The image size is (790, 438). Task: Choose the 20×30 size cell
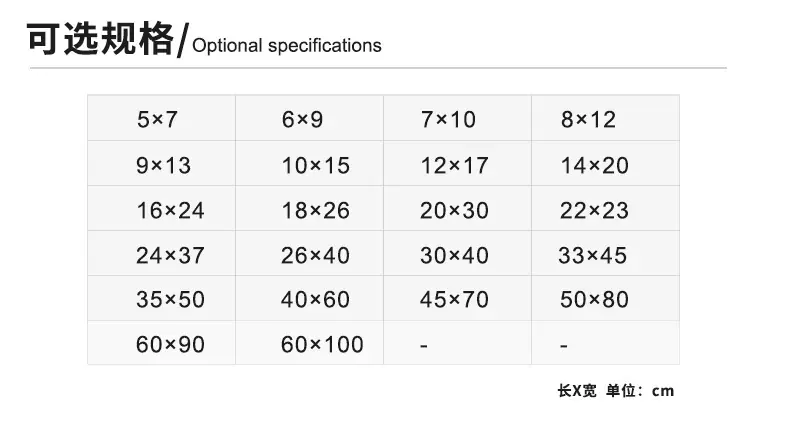tap(457, 208)
